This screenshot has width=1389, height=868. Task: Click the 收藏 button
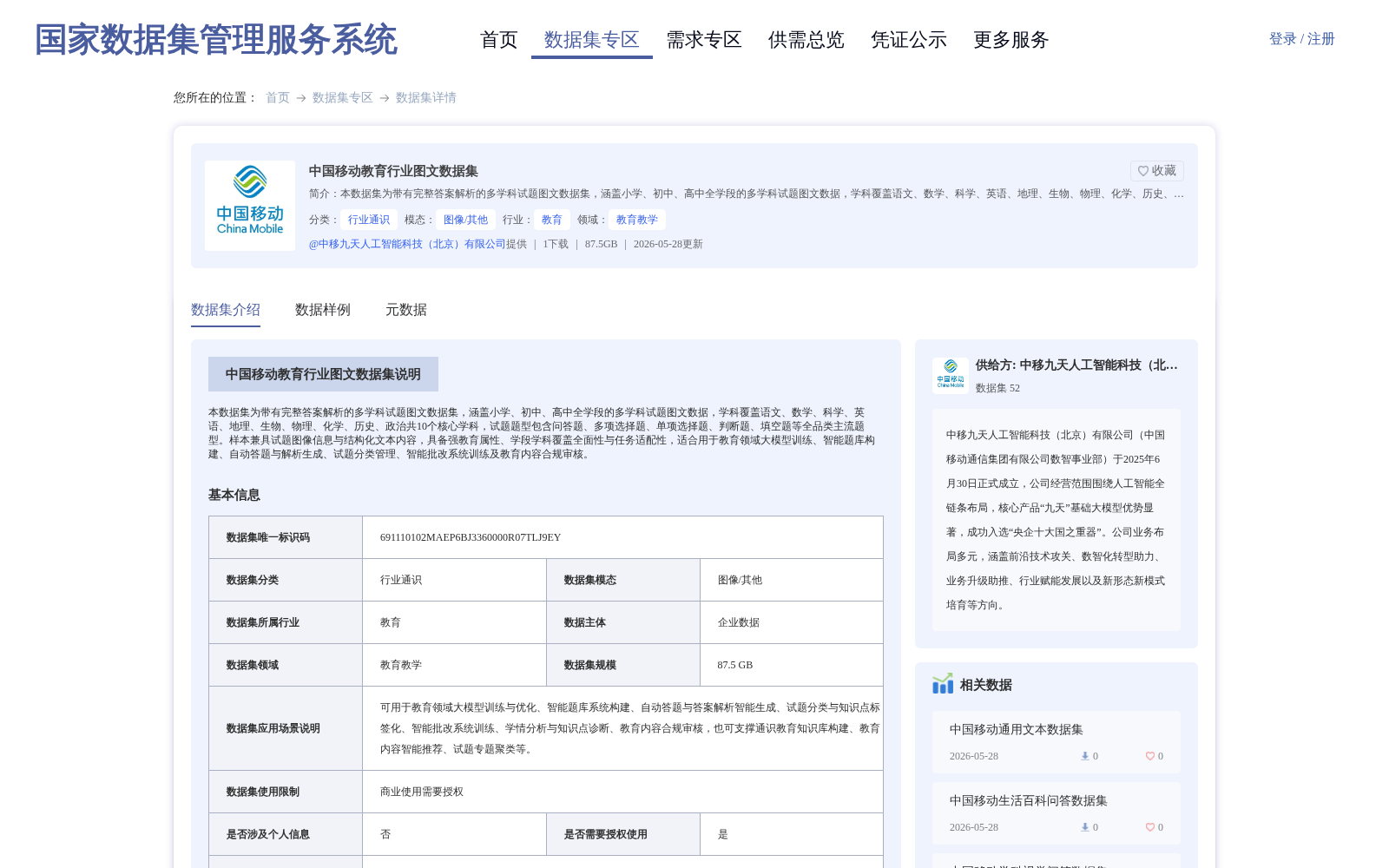(x=1157, y=171)
